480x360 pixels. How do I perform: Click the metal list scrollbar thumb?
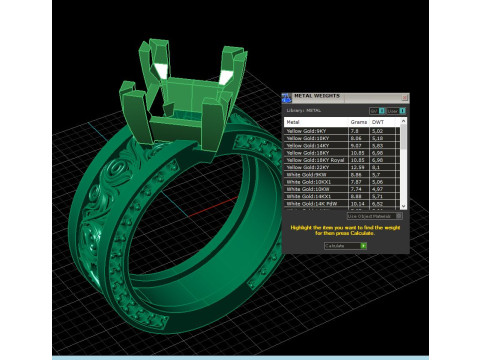[403, 137]
